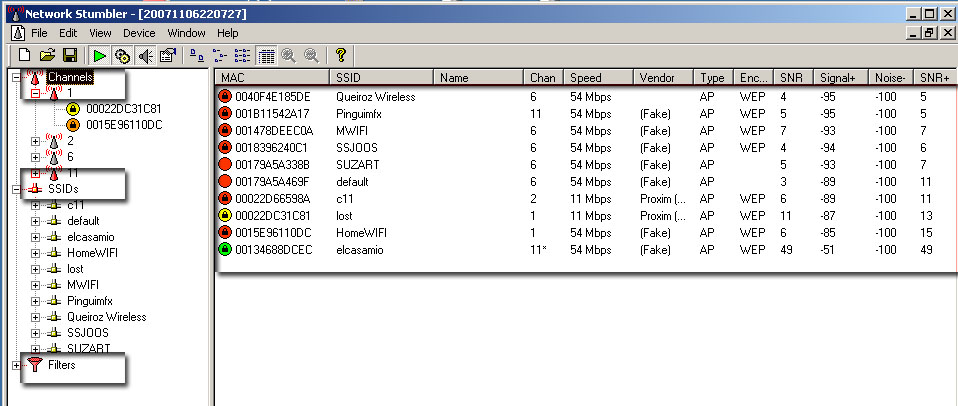The width and height of the screenshot is (958, 406).
Task: Expand the default SSID node
Action: 35,221
